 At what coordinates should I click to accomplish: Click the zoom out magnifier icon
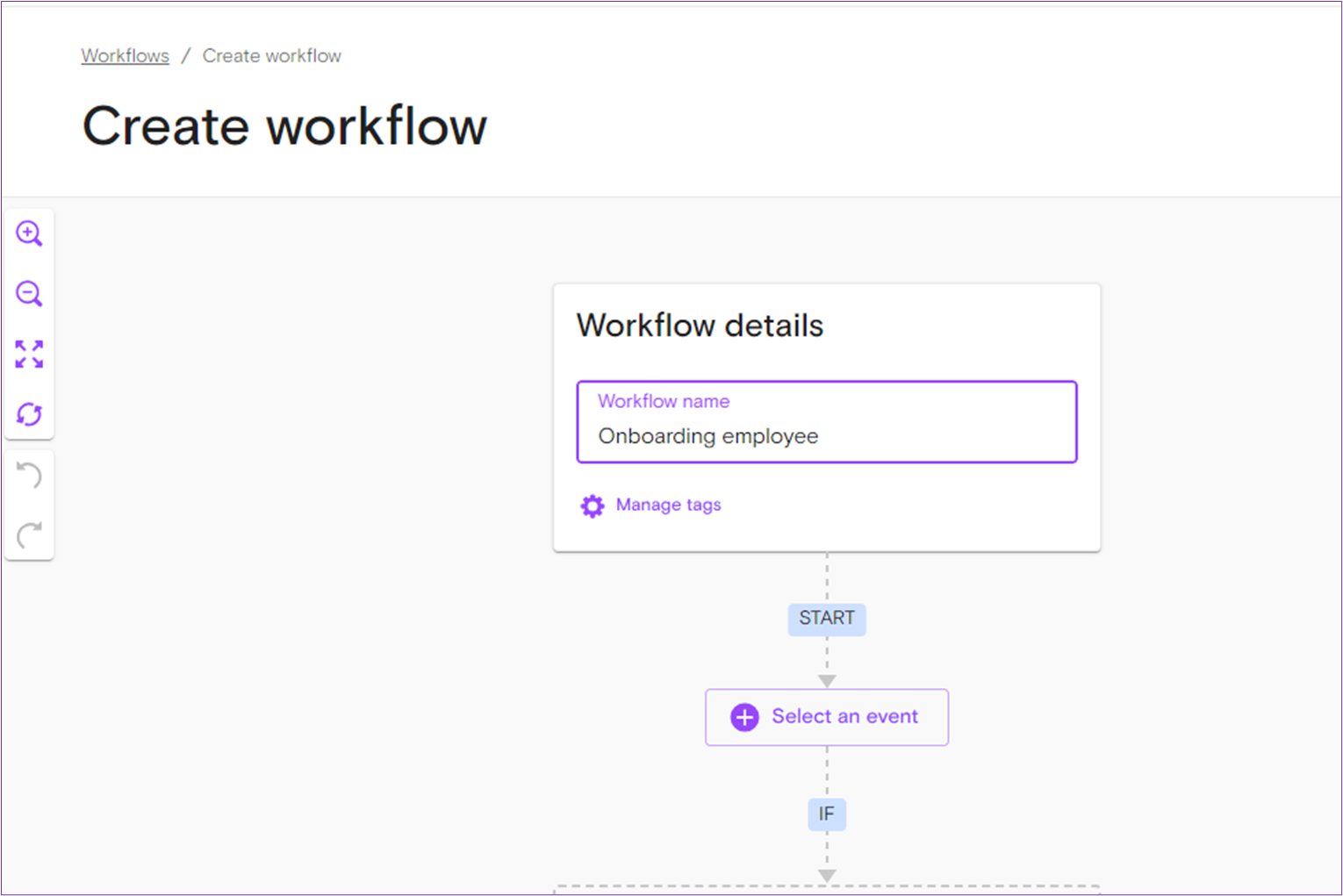click(x=29, y=294)
